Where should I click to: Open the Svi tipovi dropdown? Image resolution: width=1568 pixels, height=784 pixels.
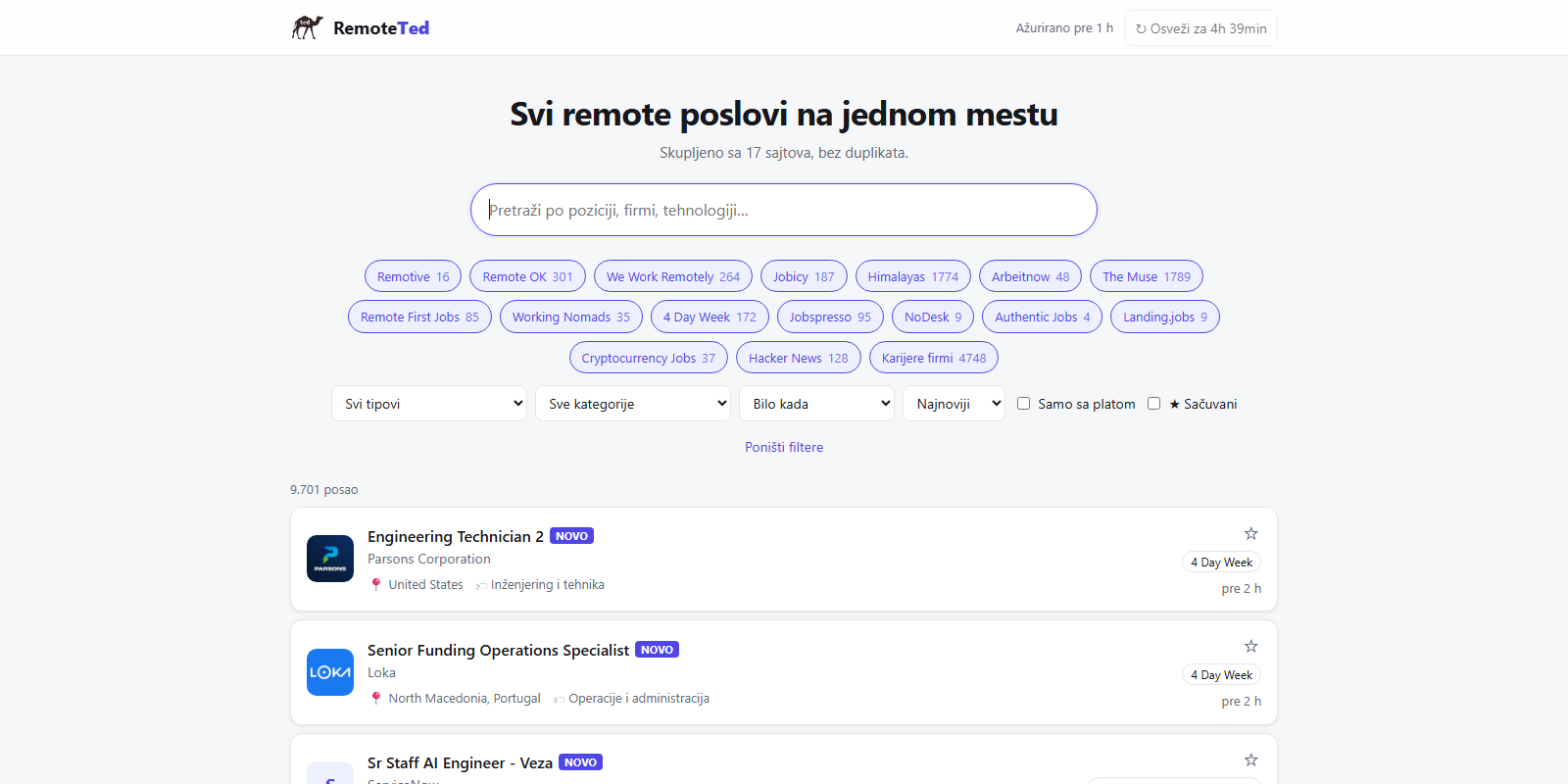[429, 404]
